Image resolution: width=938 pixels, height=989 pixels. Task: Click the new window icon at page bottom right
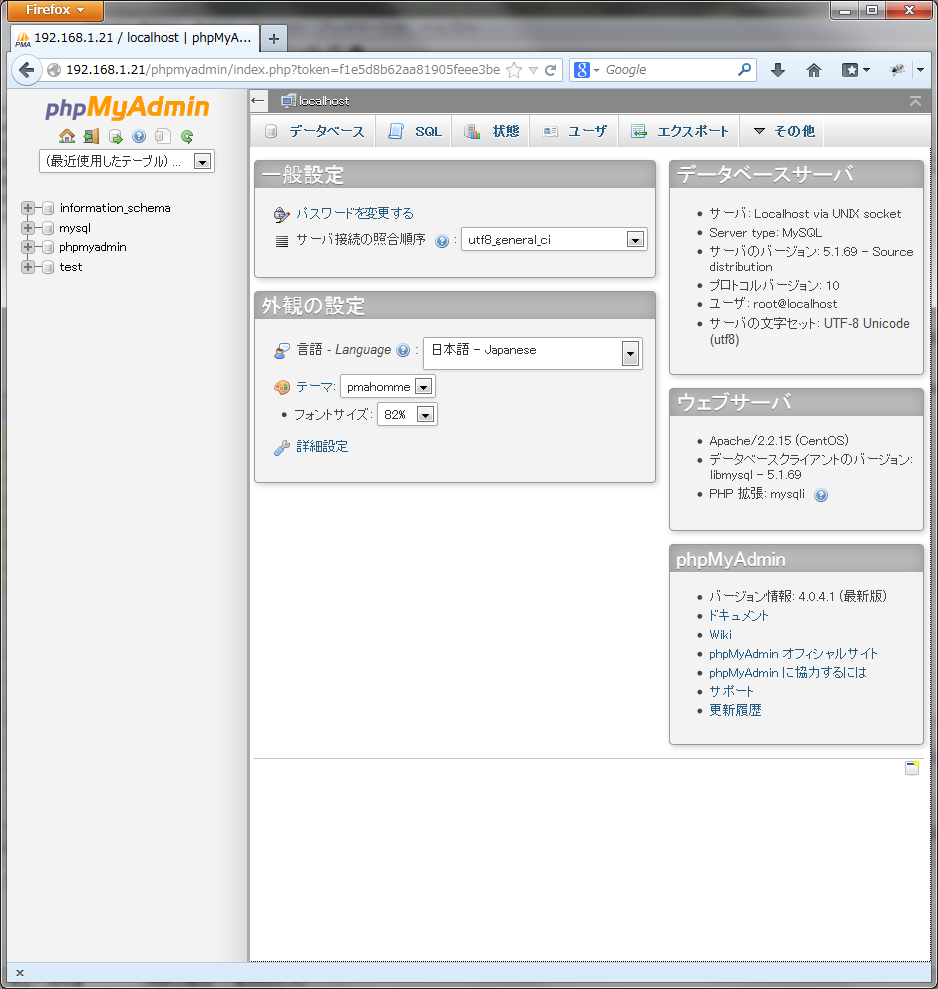912,768
